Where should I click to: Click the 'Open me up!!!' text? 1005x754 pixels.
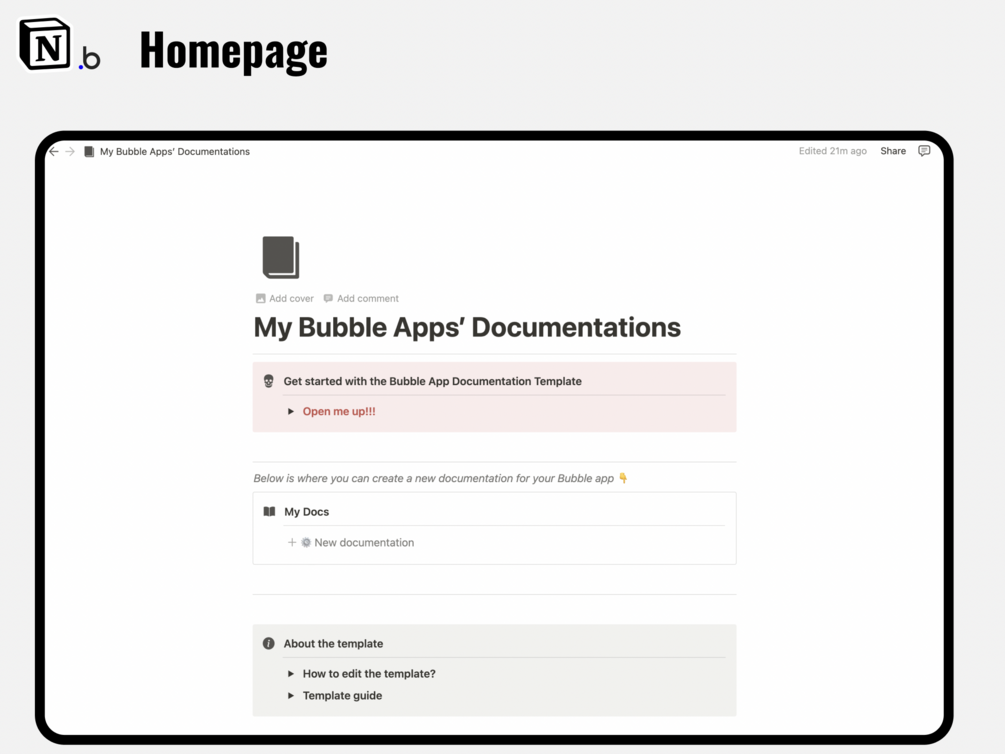[339, 412]
